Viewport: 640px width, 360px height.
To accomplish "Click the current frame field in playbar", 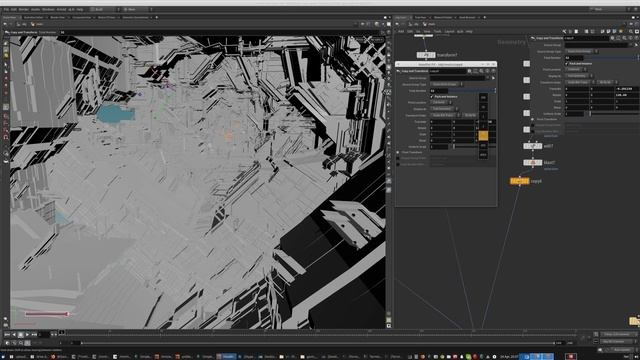I will coord(44,334).
